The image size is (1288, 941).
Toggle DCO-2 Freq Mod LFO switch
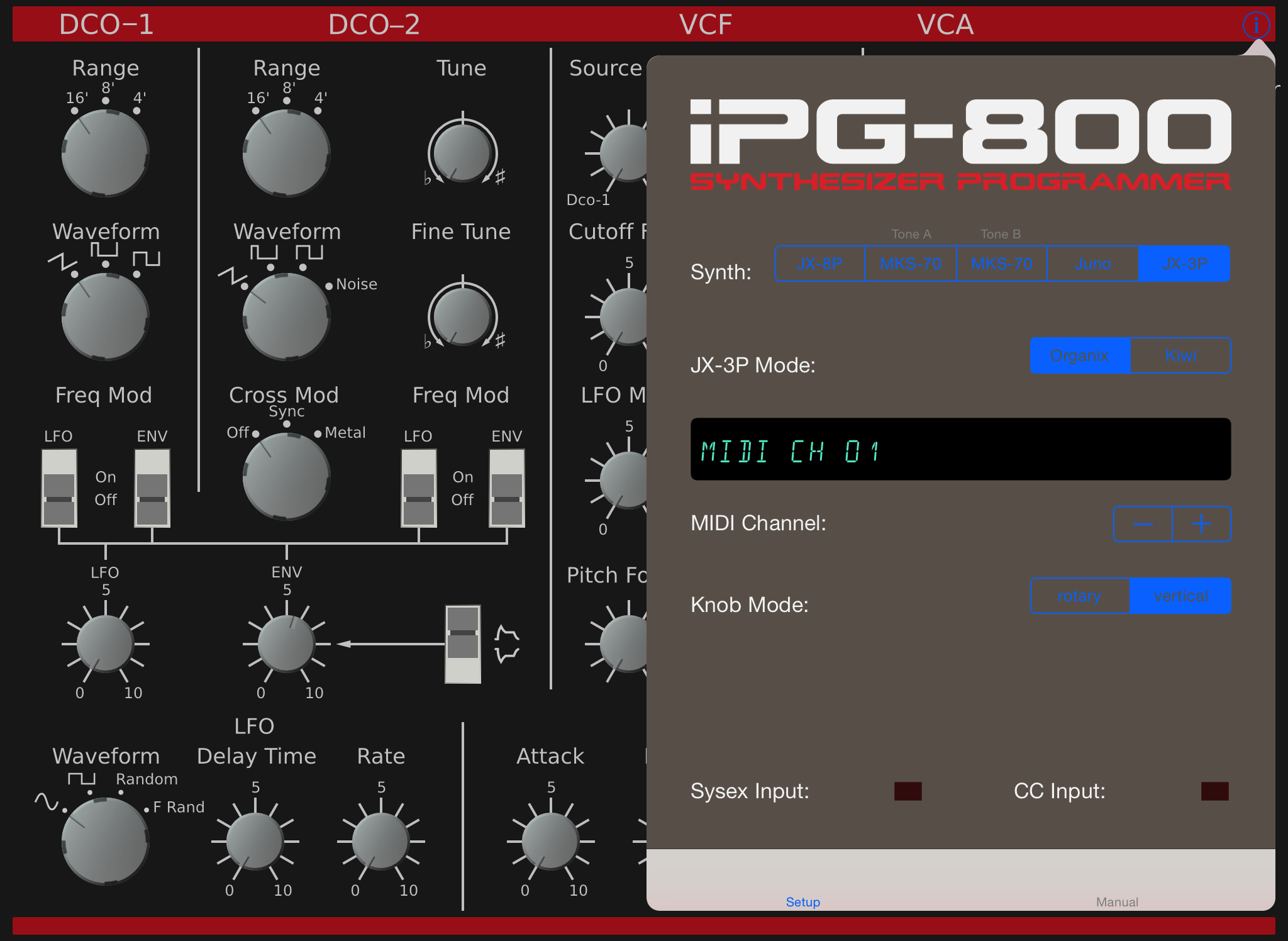(419, 488)
